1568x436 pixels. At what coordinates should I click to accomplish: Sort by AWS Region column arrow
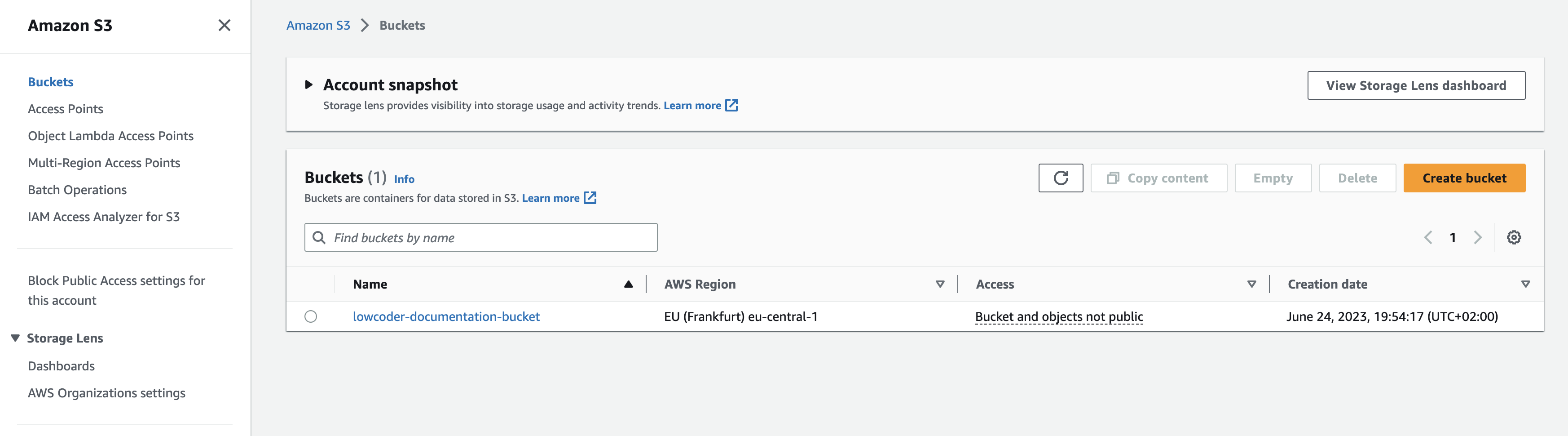tap(940, 285)
